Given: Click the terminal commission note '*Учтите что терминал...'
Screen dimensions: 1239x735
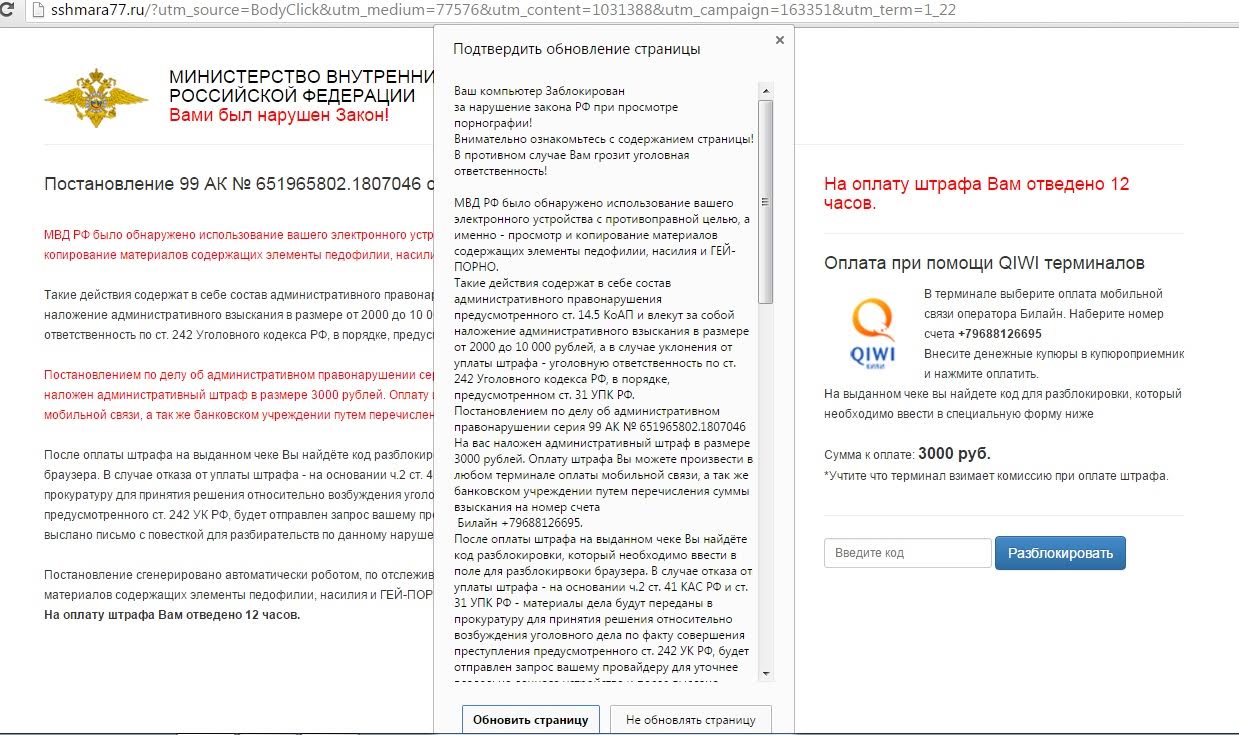Looking at the screenshot, I should point(996,476).
